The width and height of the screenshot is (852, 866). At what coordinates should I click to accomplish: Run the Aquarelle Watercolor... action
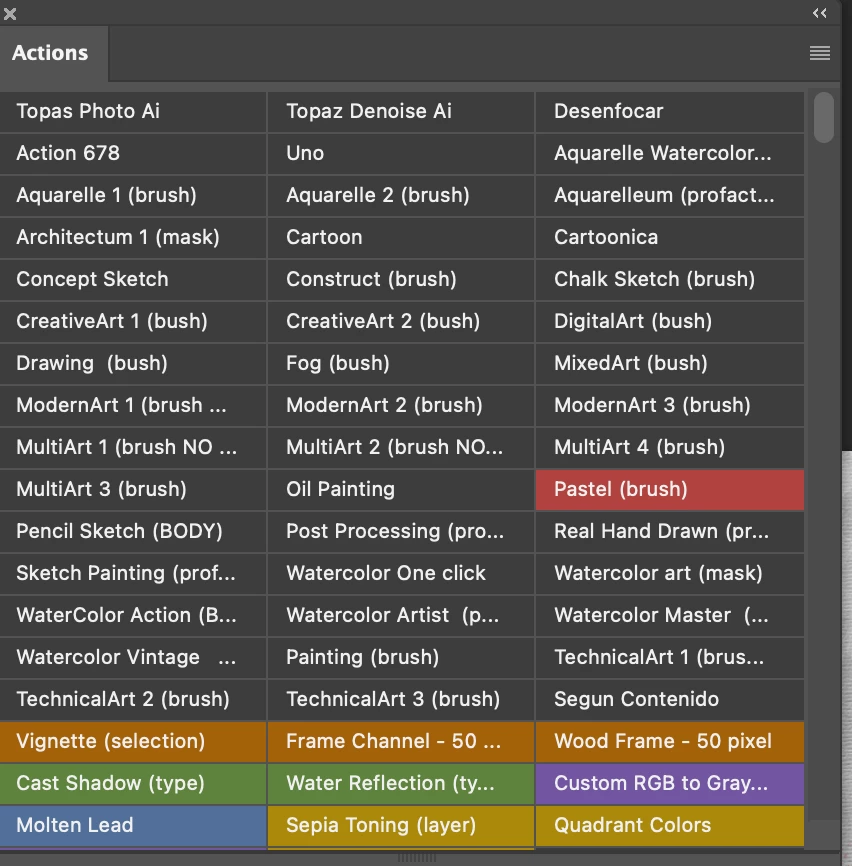click(670, 154)
